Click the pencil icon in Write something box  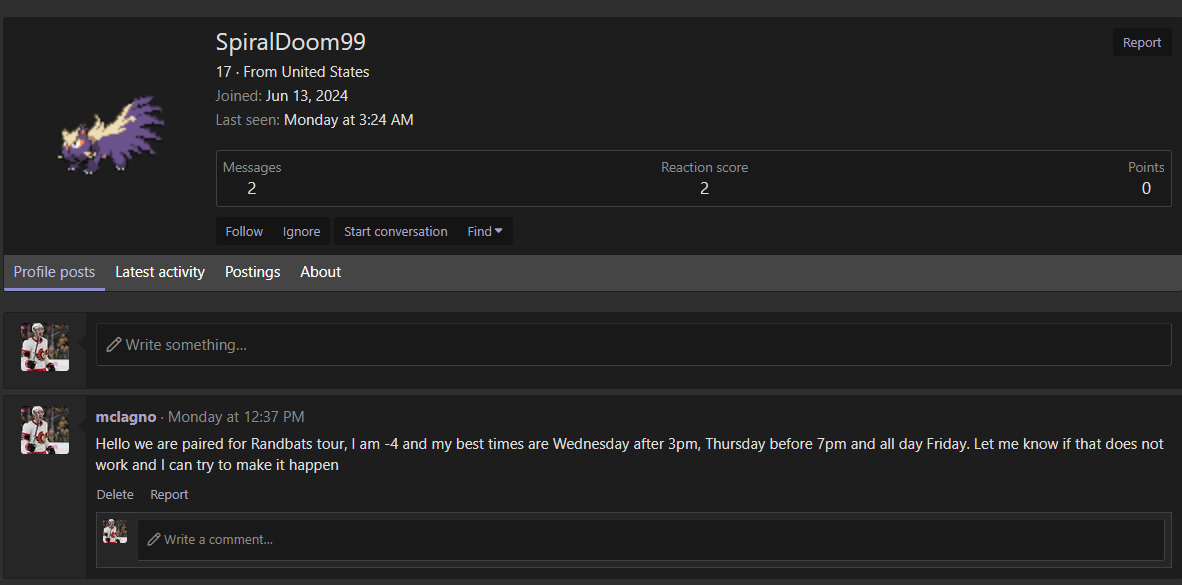pos(114,345)
